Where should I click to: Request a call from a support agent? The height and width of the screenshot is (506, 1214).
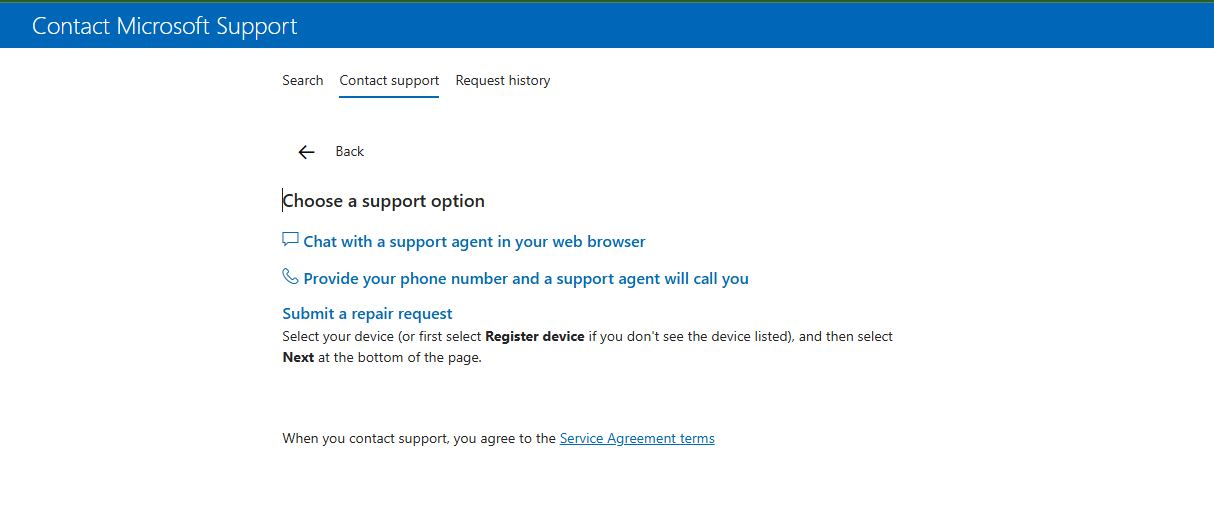coord(526,279)
